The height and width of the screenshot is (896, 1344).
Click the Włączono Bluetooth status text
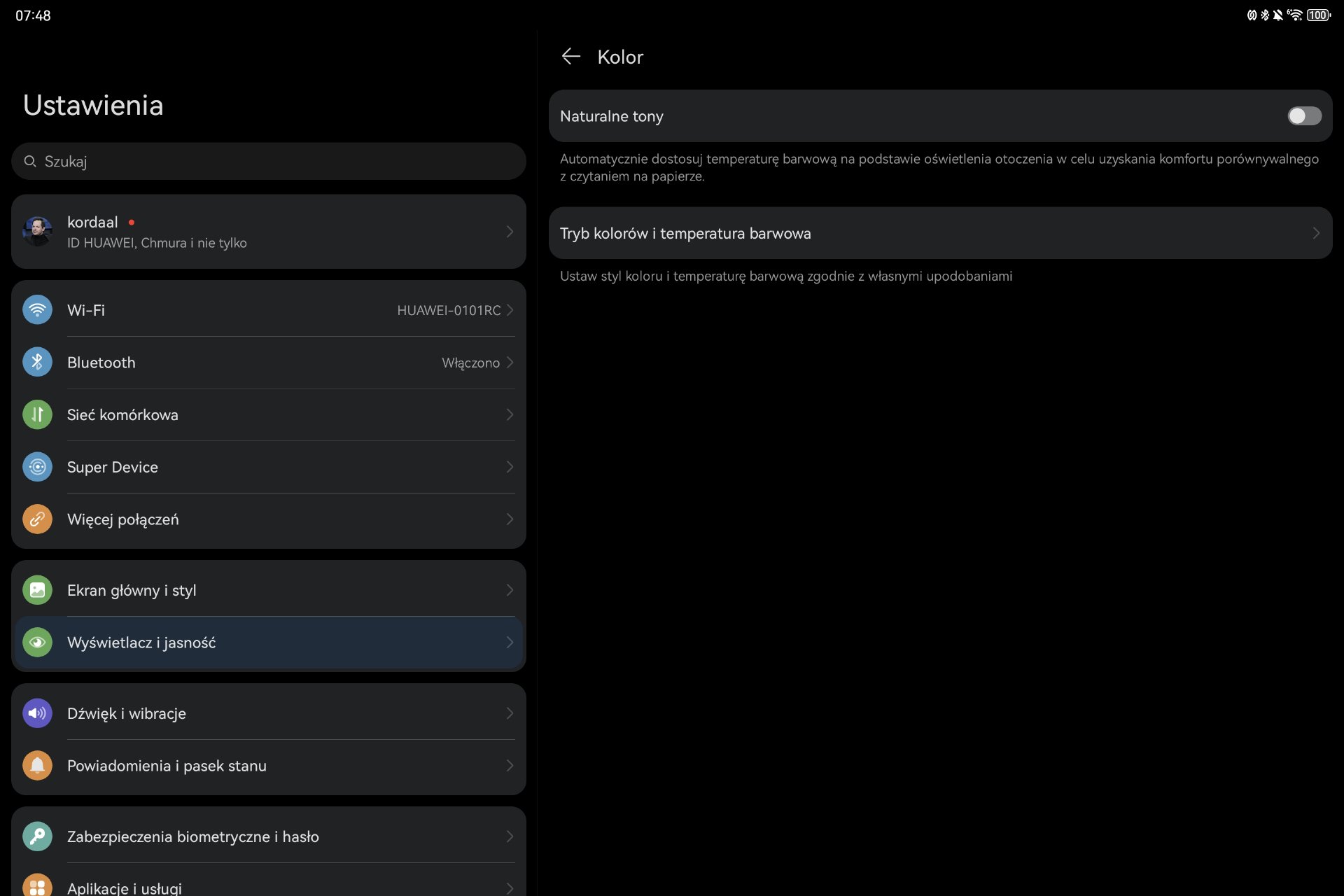click(471, 363)
